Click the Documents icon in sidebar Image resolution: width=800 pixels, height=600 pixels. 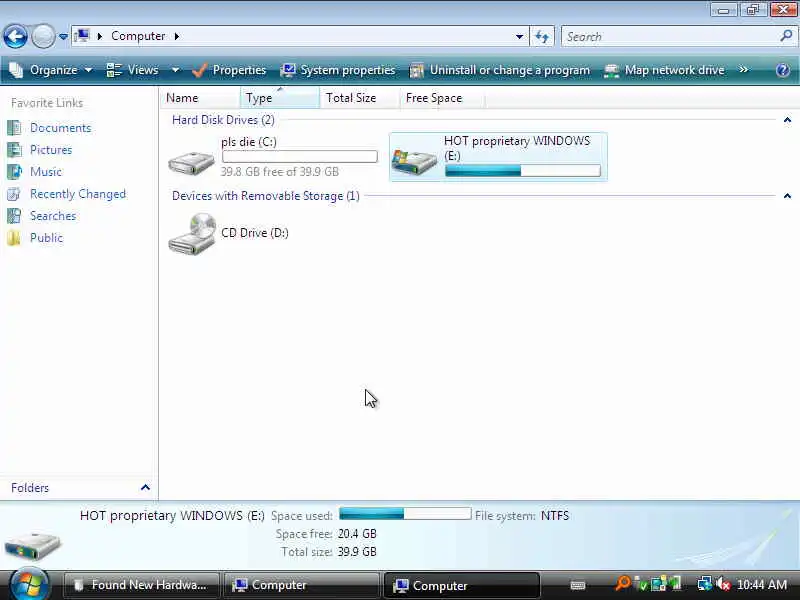pos(14,128)
